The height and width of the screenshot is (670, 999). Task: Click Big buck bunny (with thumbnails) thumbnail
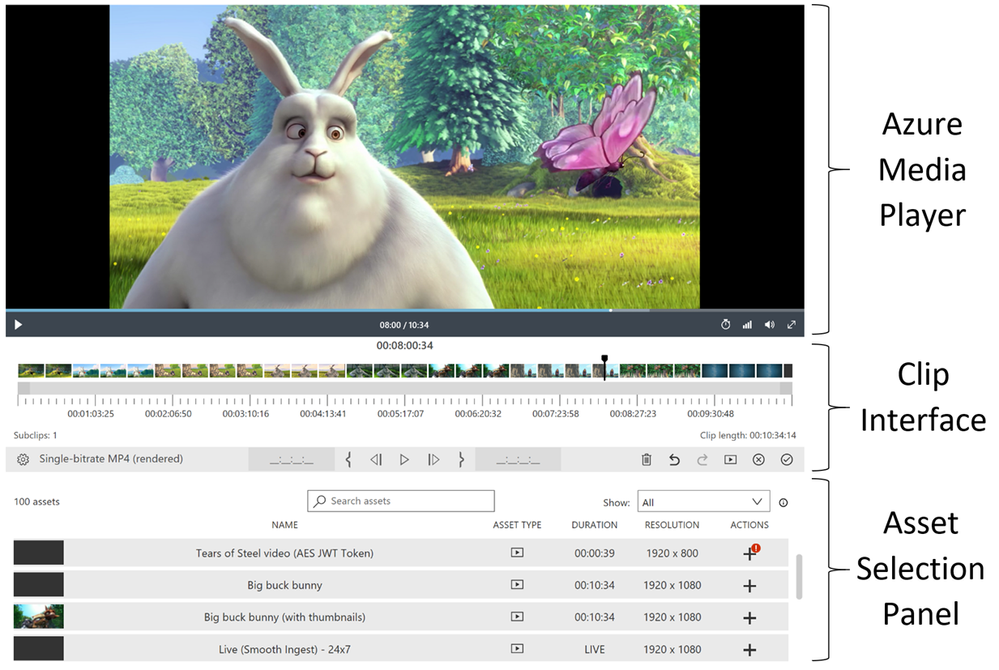point(39,617)
